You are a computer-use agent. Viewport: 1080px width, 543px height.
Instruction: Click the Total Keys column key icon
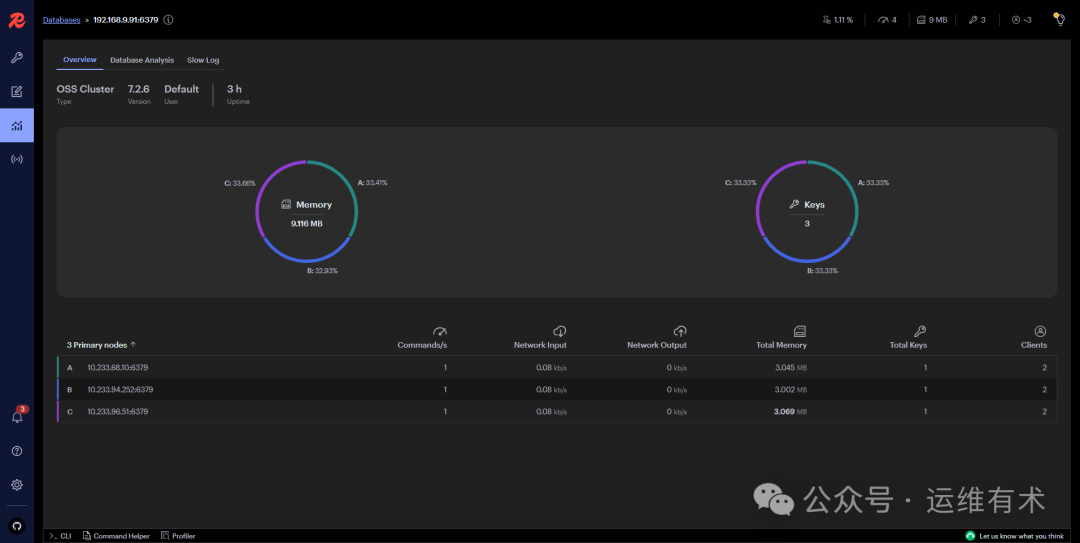coord(920,331)
